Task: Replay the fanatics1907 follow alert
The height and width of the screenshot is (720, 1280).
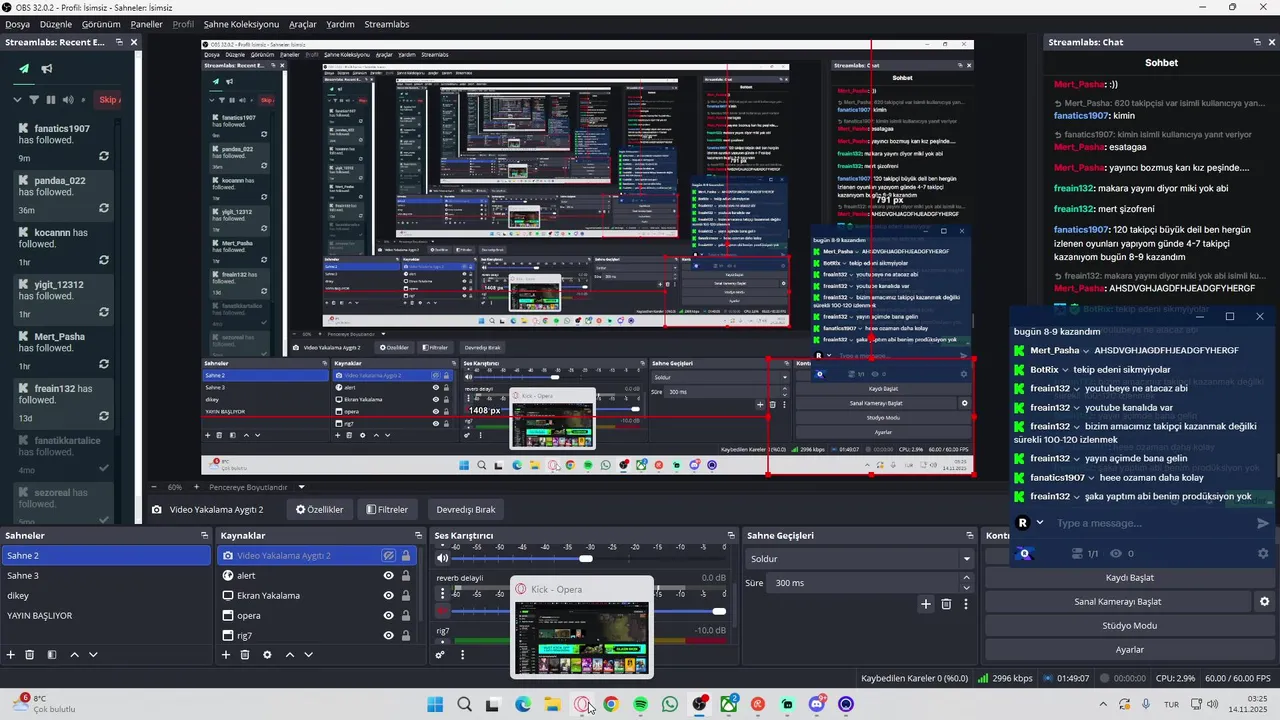Action: coord(103,157)
